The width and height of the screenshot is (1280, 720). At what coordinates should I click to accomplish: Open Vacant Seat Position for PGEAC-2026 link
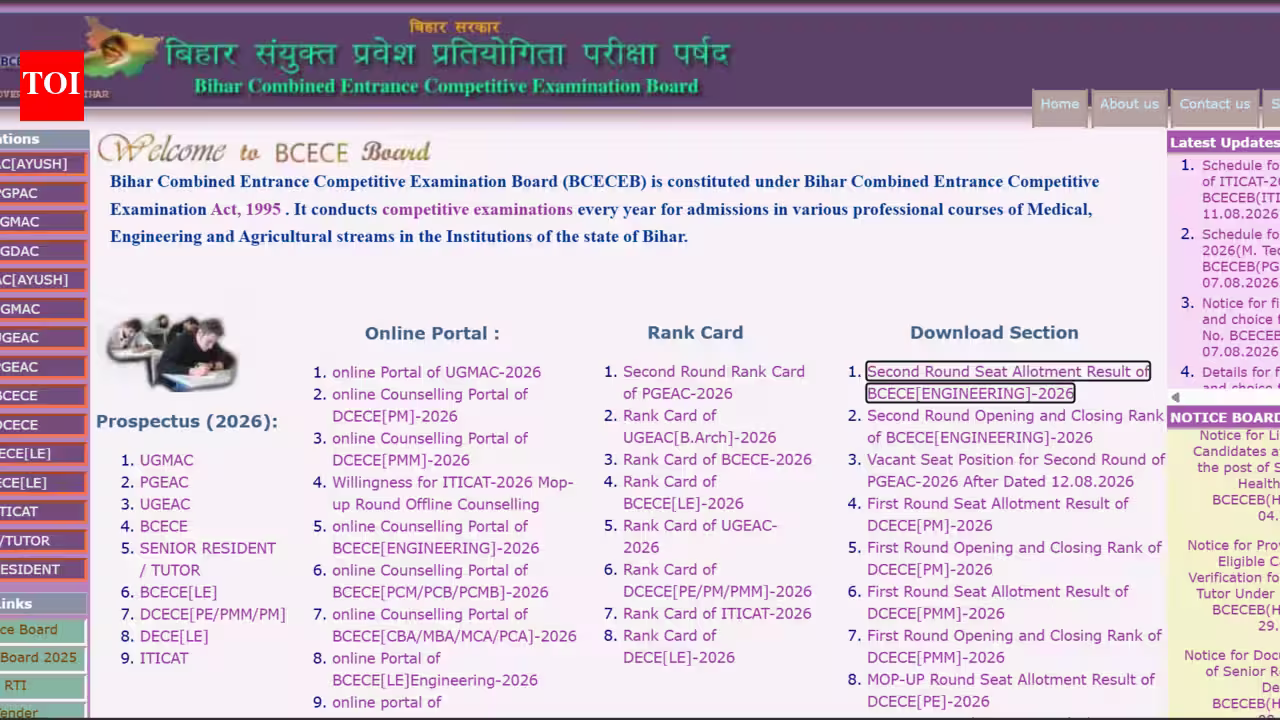1016,470
